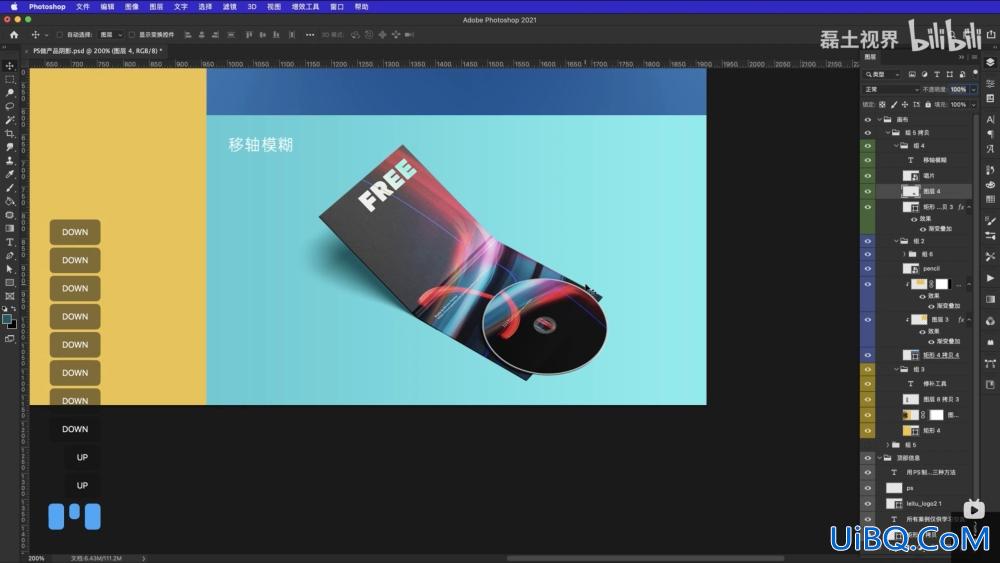This screenshot has height=563, width=1000.
Task: Click the foreground color swatch
Action: [6, 319]
